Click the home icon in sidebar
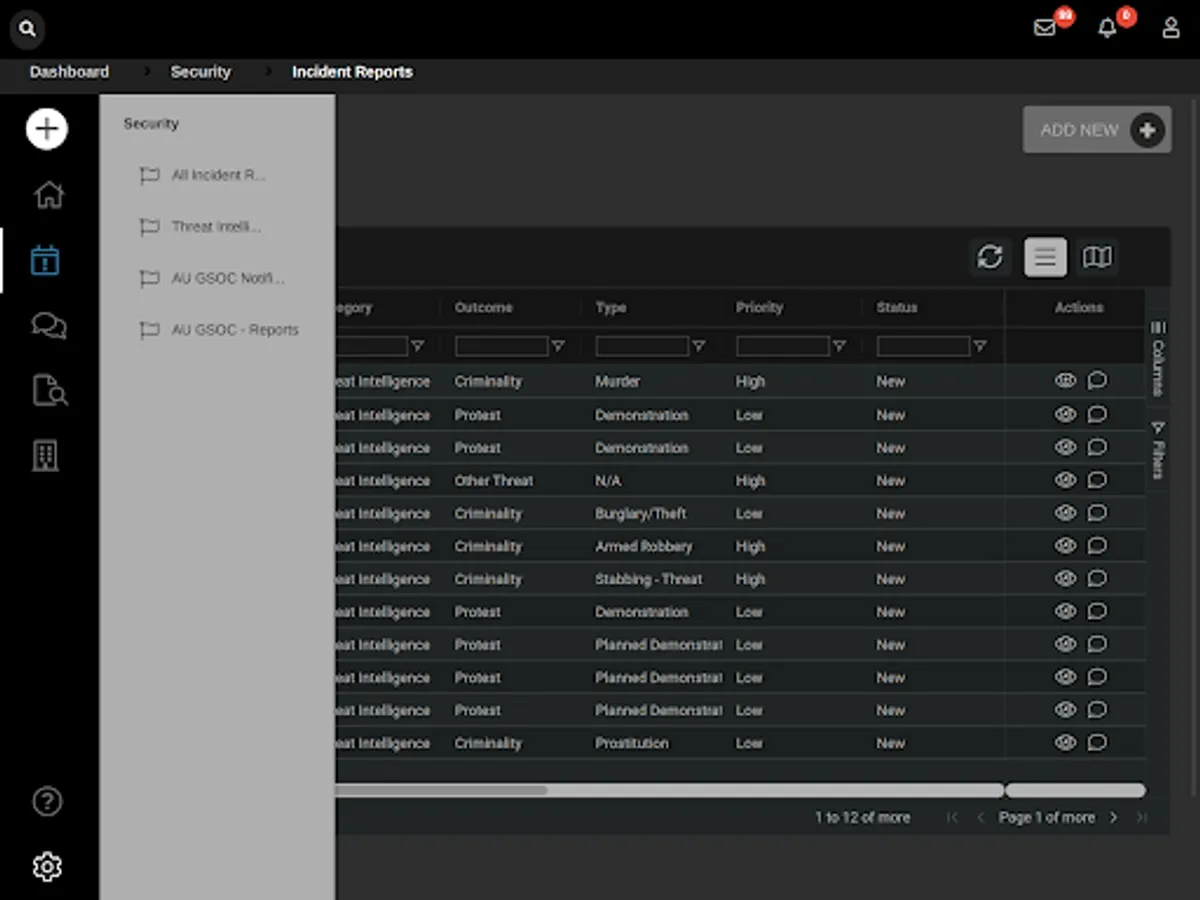The image size is (1200, 900). (48, 195)
